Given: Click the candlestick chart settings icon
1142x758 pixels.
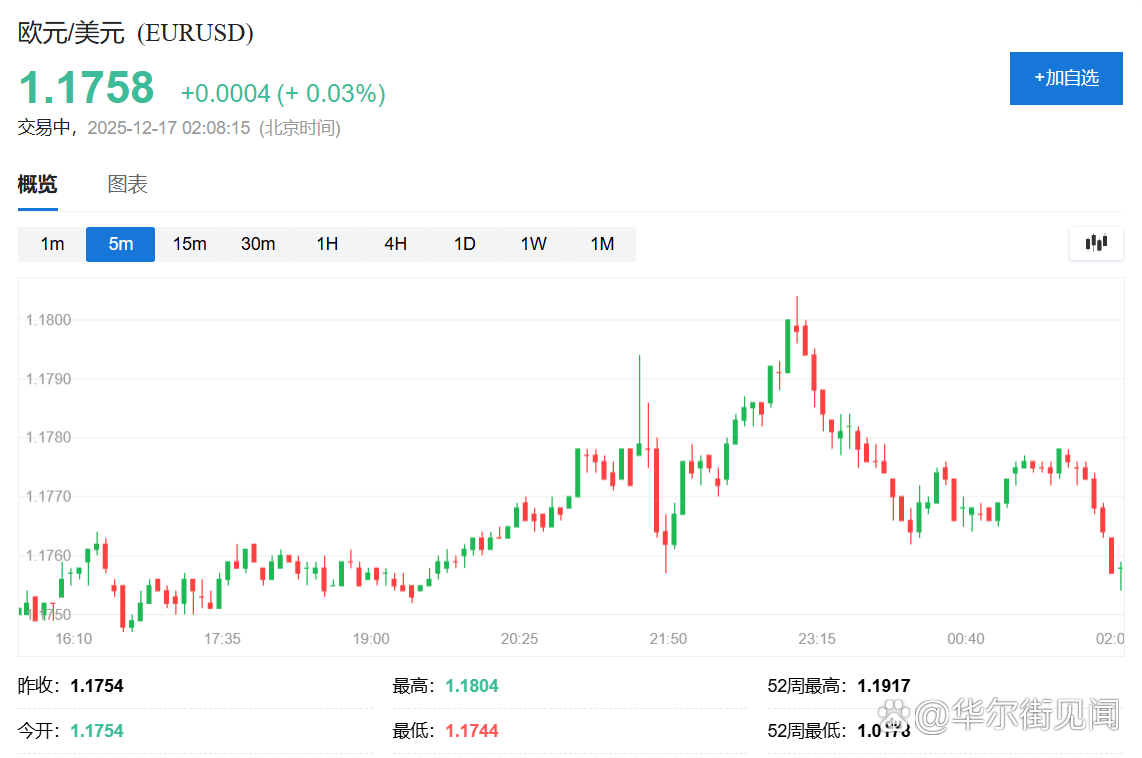Looking at the screenshot, I should [1096, 244].
